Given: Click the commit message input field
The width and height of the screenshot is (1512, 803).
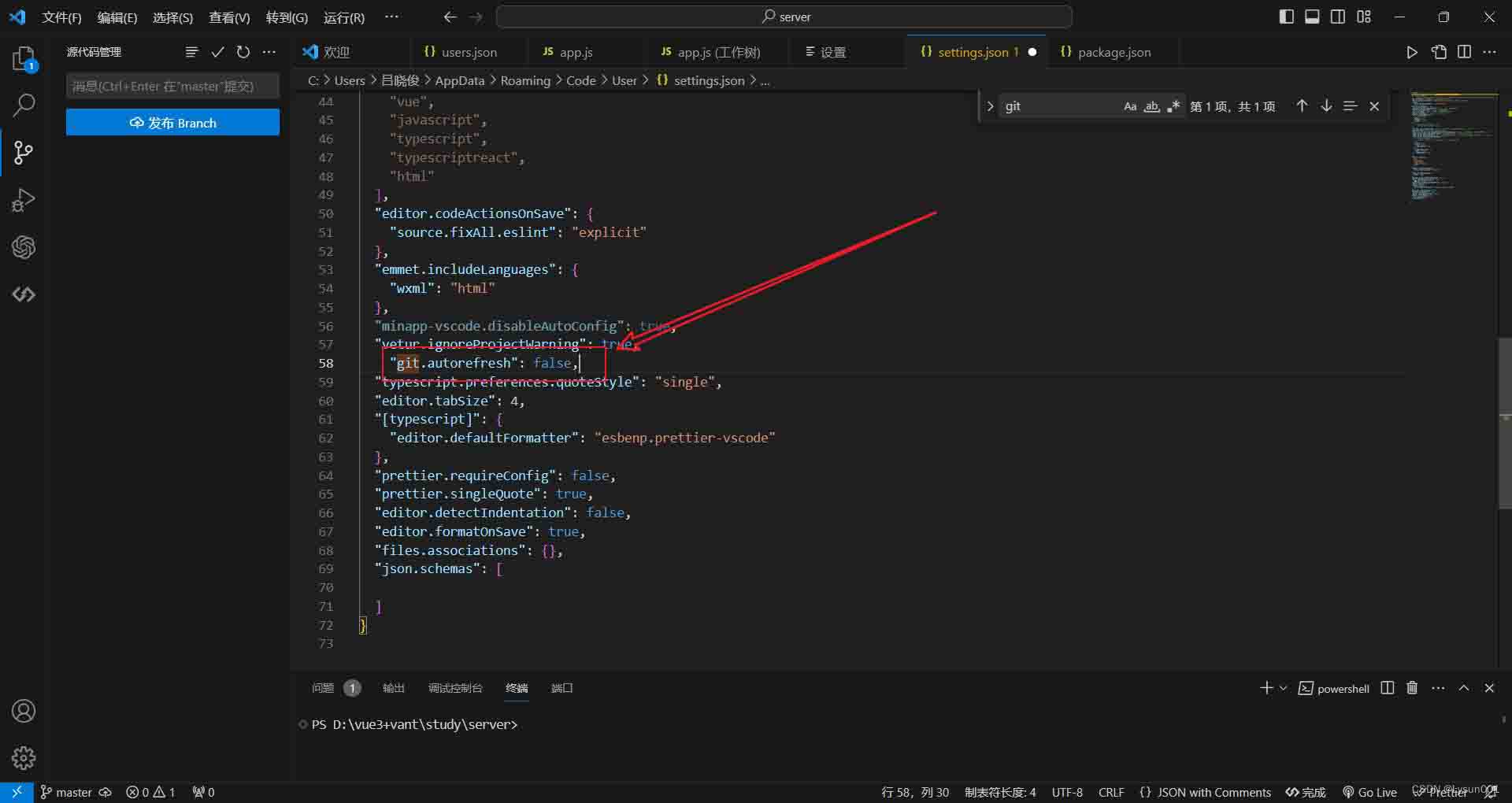Looking at the screenshot, I should click(x=172, y=86).
